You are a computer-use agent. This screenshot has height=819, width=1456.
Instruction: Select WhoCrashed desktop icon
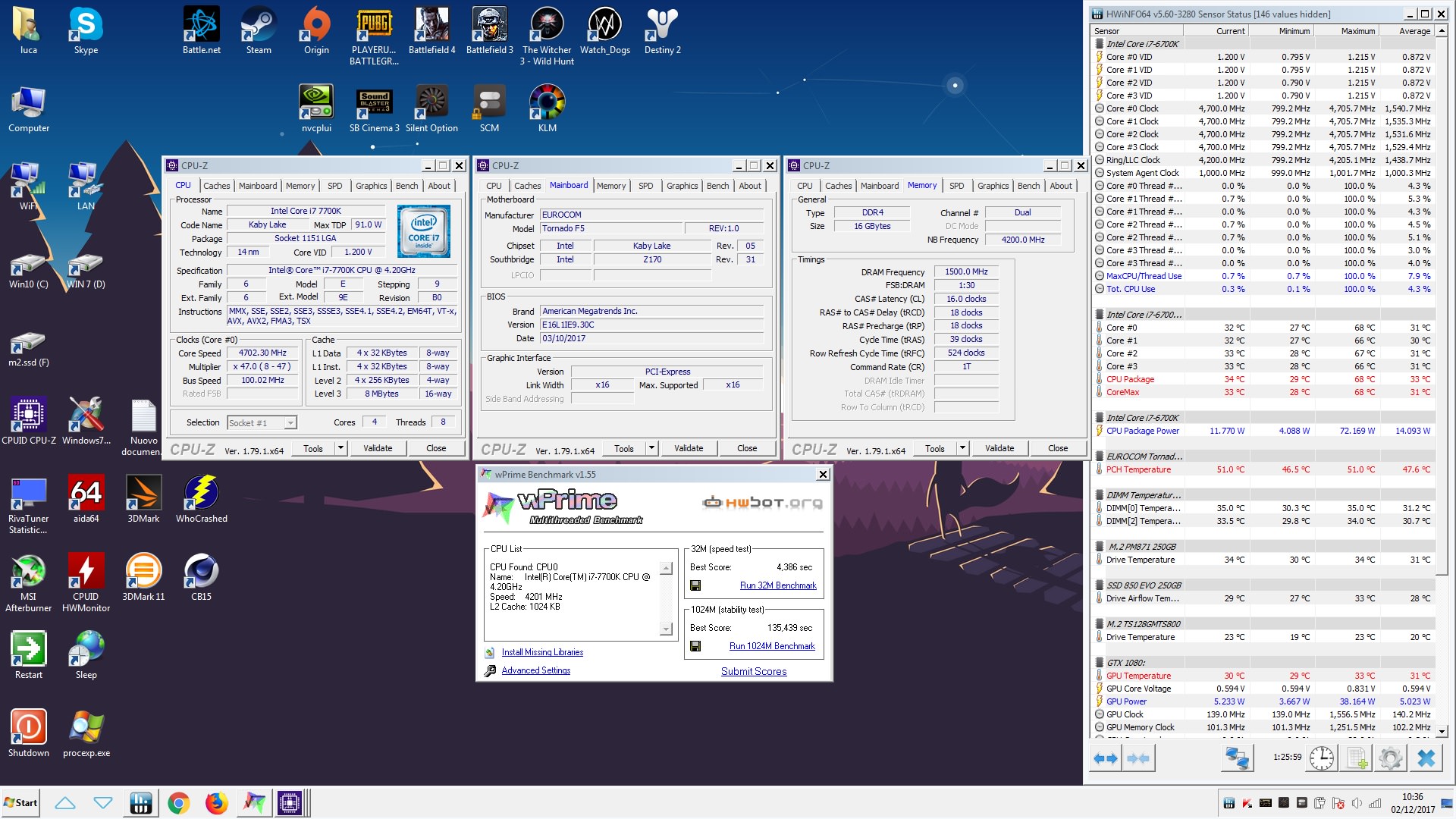pyautogui.click(x=201, y=499)
